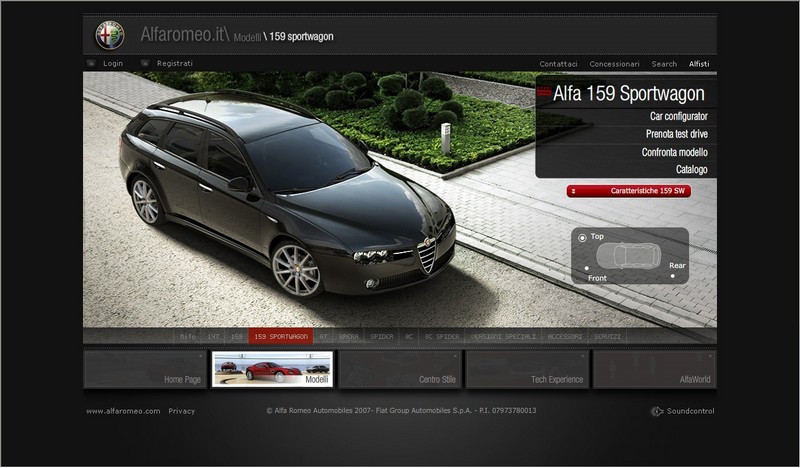The width and height of the screenshot is (800, 468).
Task: Open the Car configurator
Action: coord(679,116)
